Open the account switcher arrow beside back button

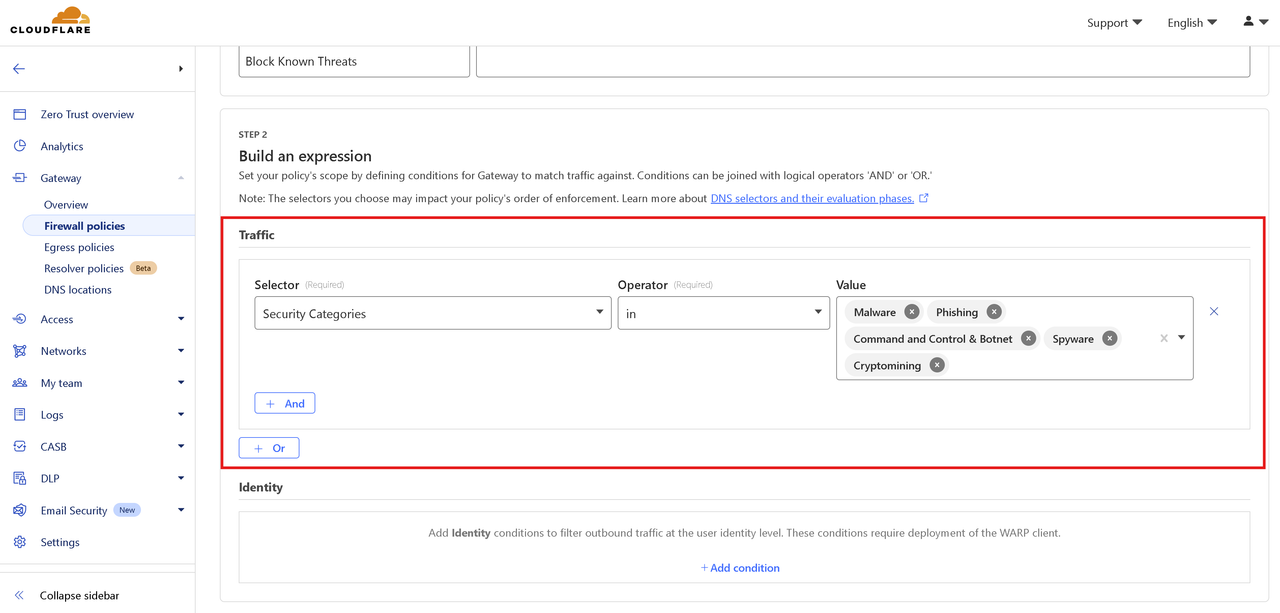click(181, 69)
